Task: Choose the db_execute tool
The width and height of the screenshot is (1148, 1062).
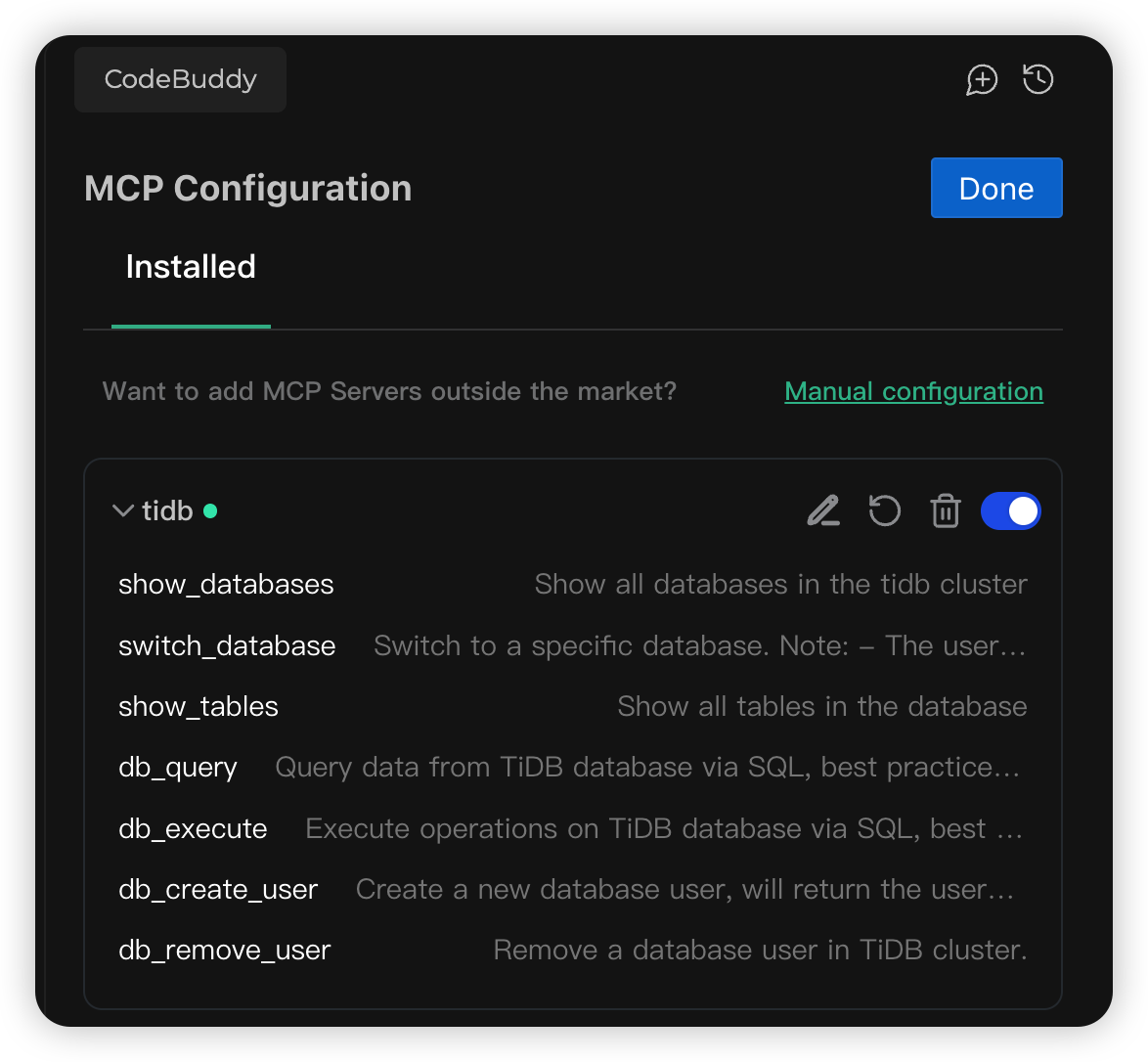Action: [x=193, y=829]
